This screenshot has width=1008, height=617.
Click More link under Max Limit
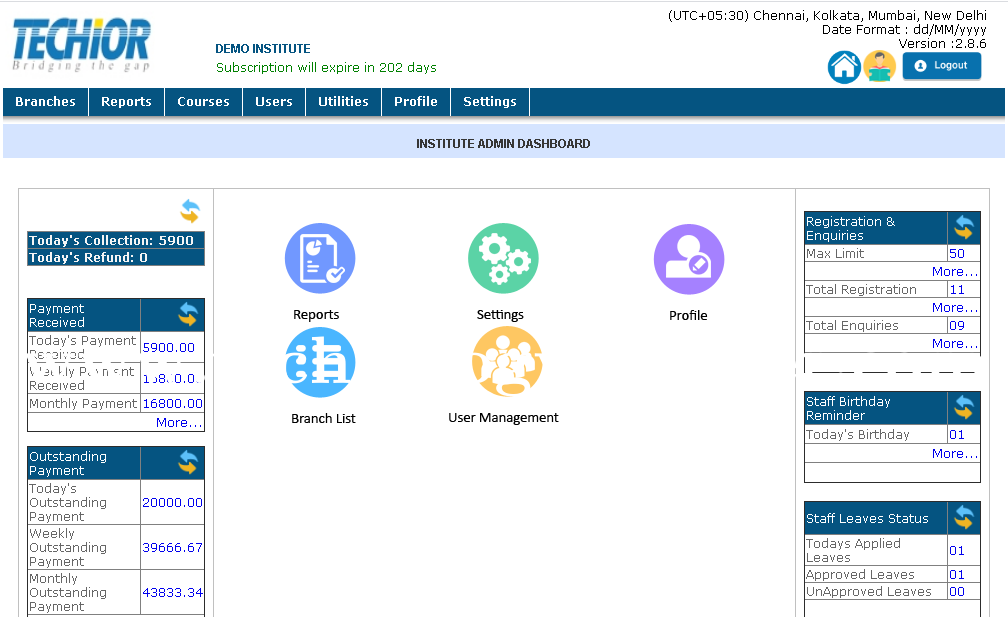tap(955, 271)
